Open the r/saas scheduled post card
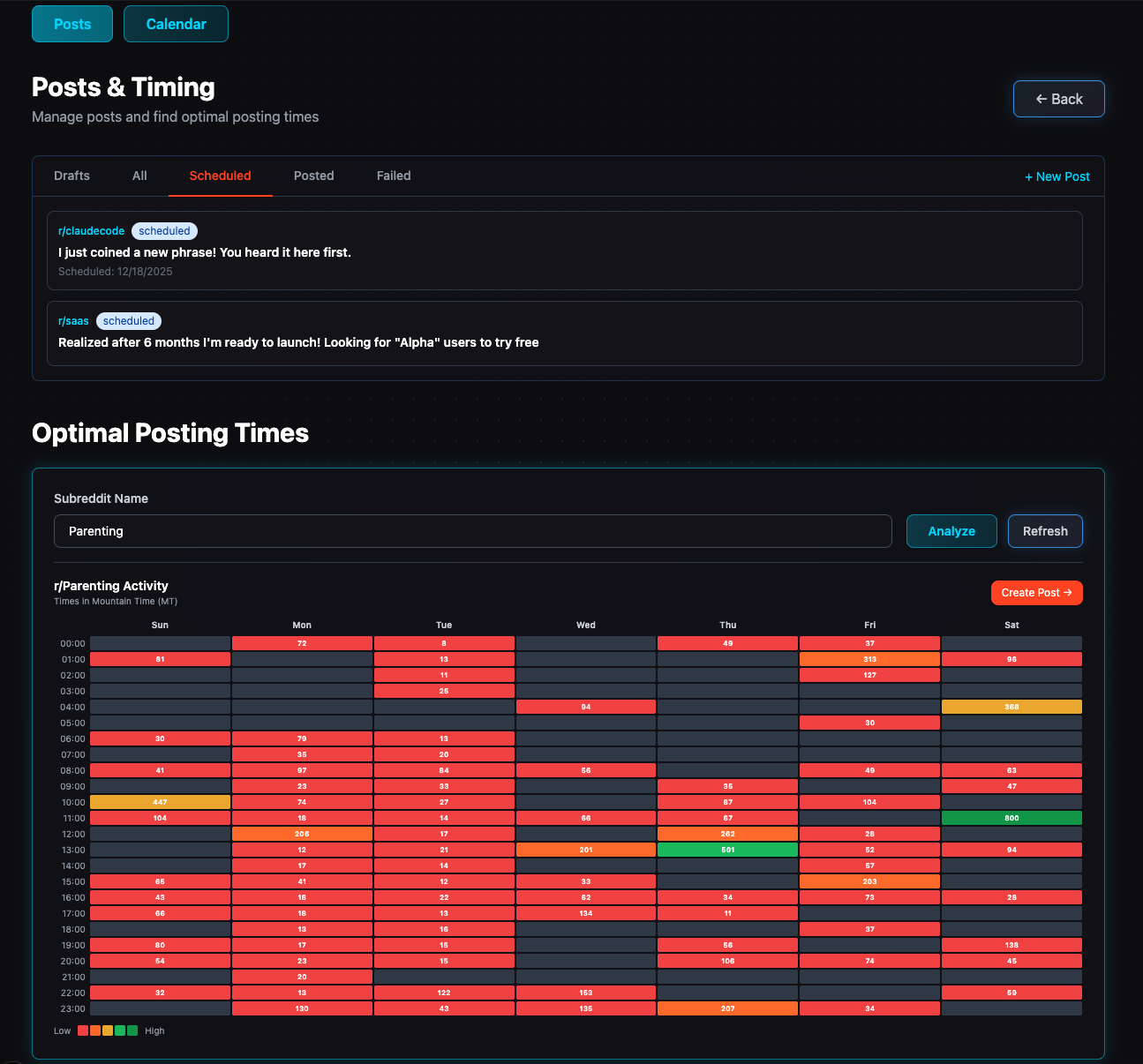 tap(564, 342)
